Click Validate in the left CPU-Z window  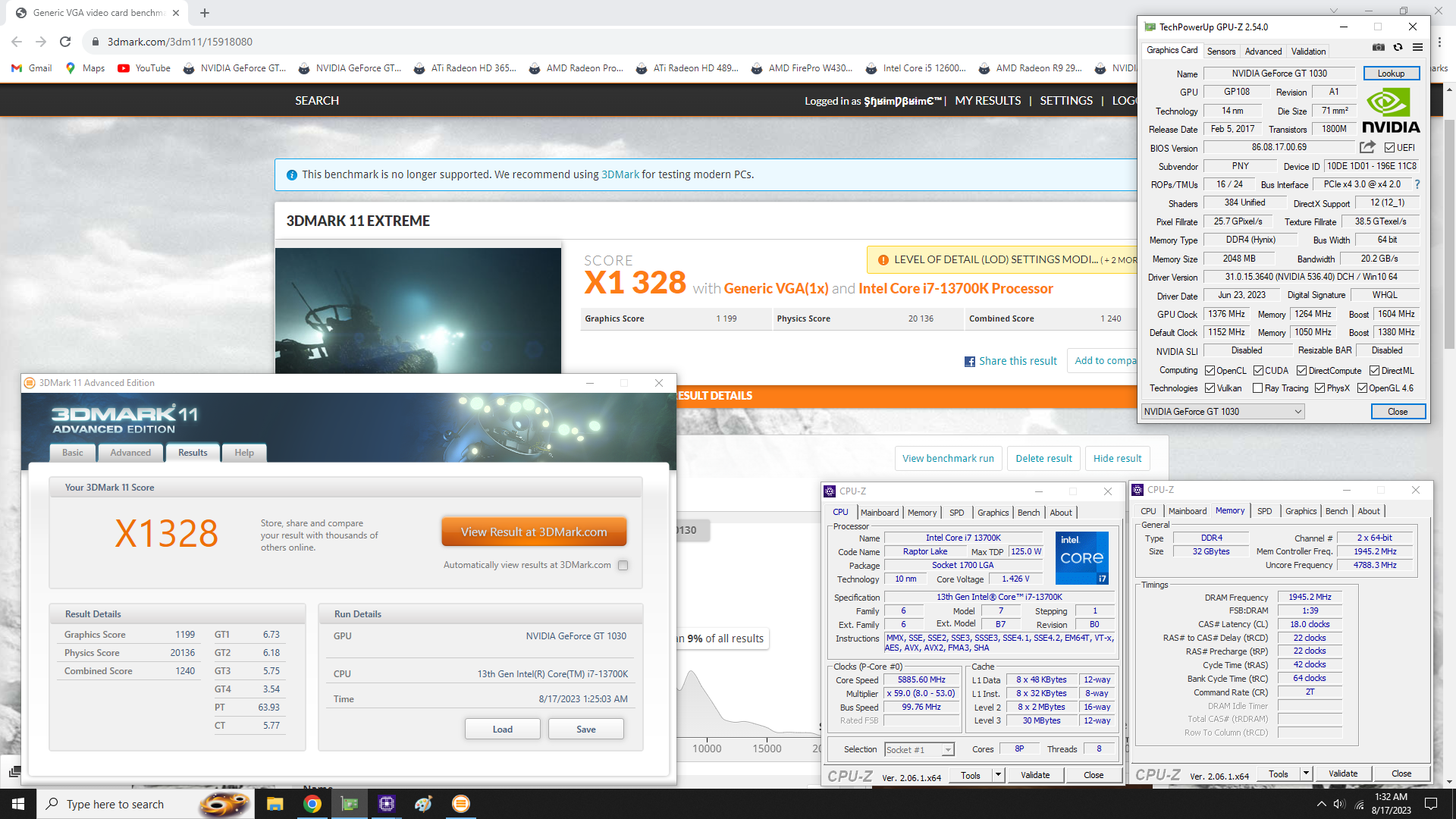click(1035, 775)
